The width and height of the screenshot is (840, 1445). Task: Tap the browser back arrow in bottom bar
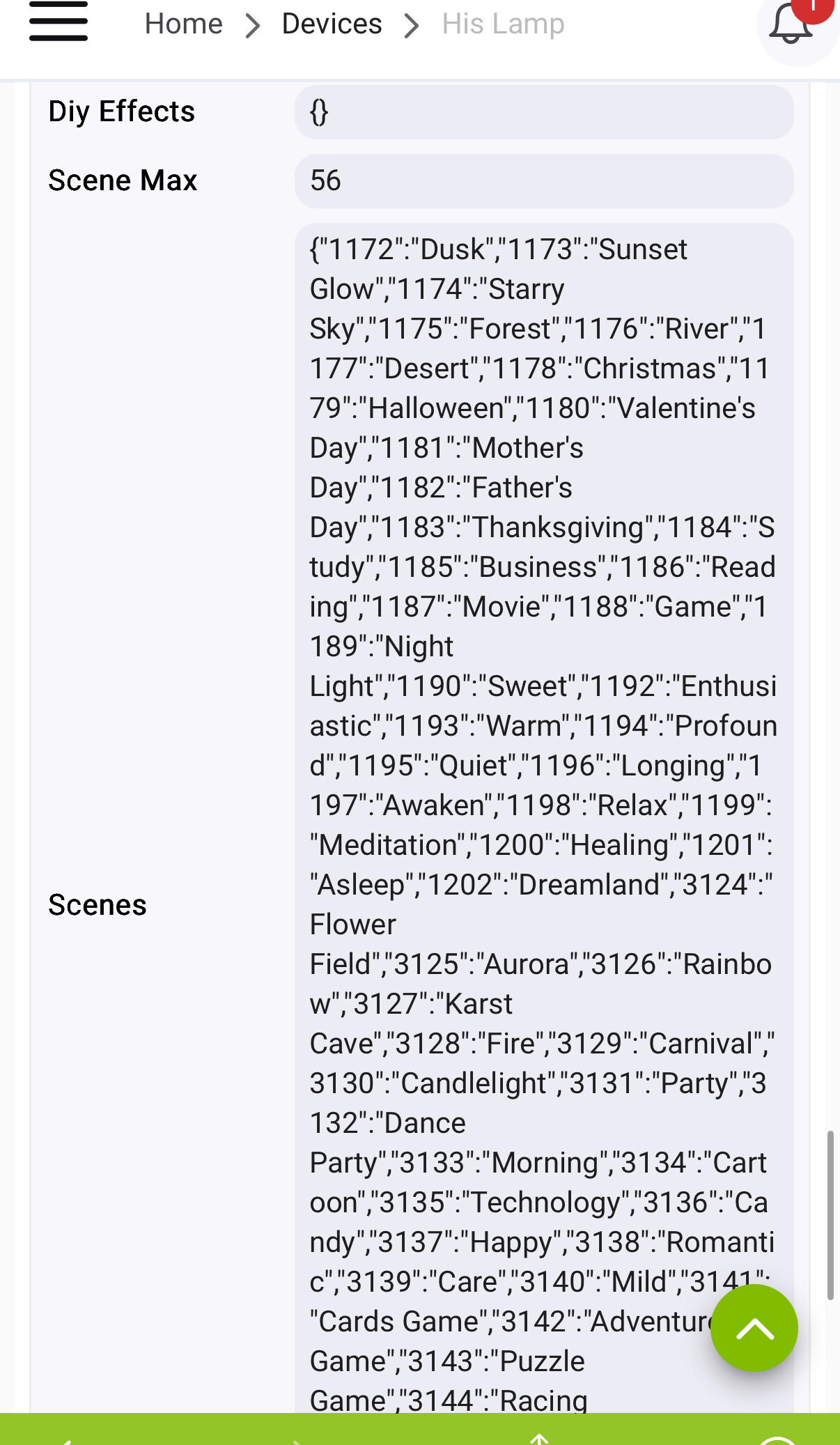pos(66,1439)
